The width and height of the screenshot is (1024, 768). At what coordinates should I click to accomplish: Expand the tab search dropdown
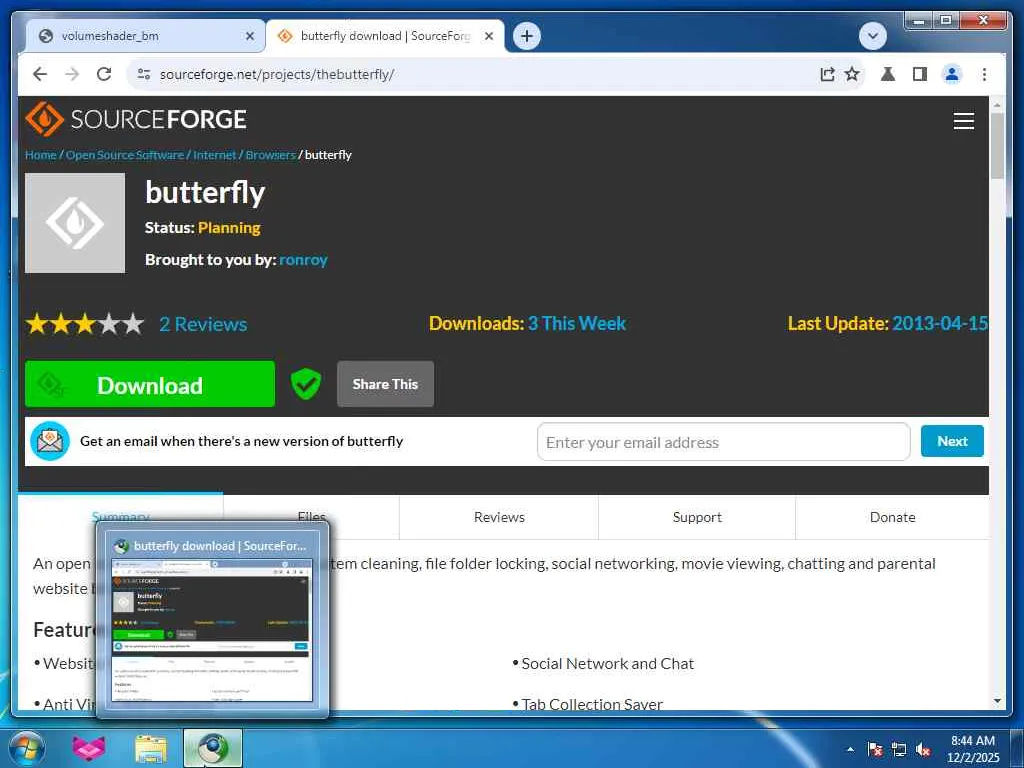(872, 36)
